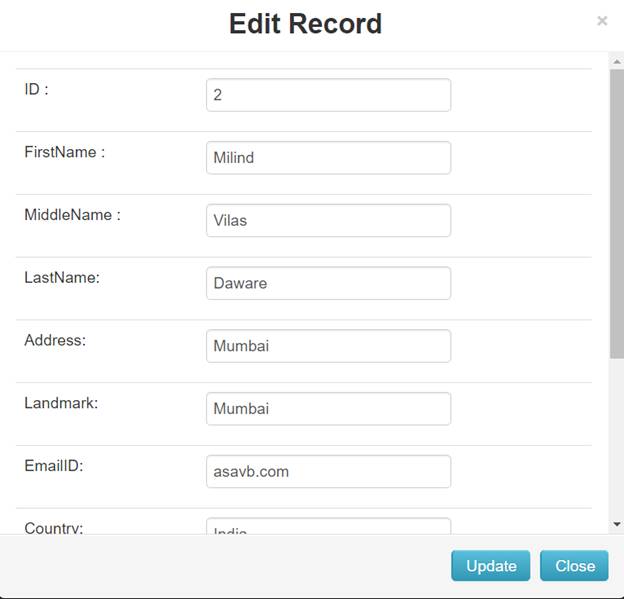This screenshot has width=624, height=599.
Task: Click the "ID :" label
Action: (x=37, y=89)
